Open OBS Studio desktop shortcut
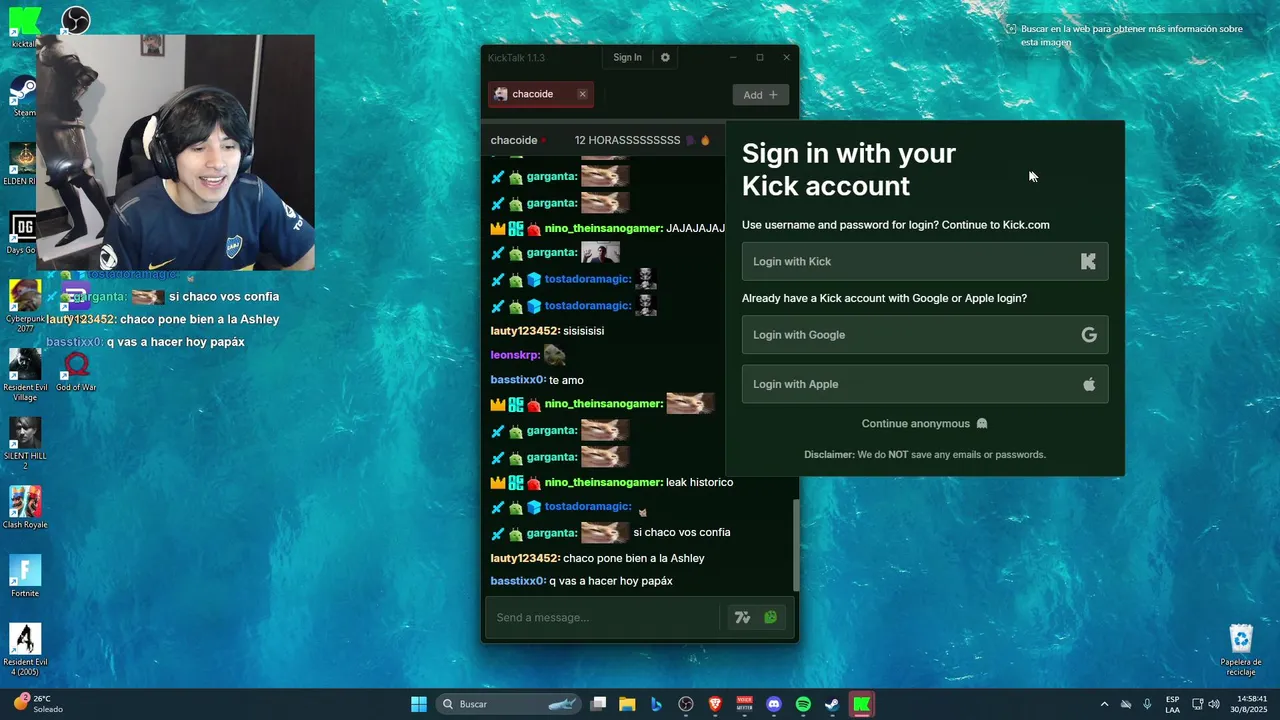Screen dimensions: 1280x720 (x=76, y=20)
